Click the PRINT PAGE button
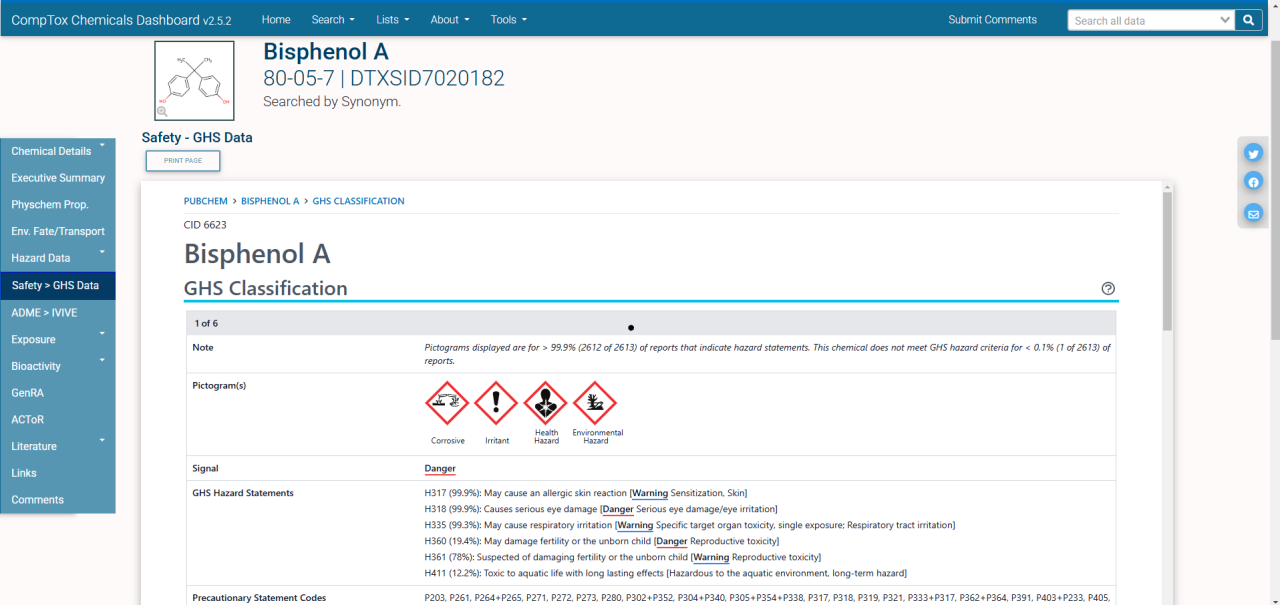 pyautogui.click(x=182, y=160)
